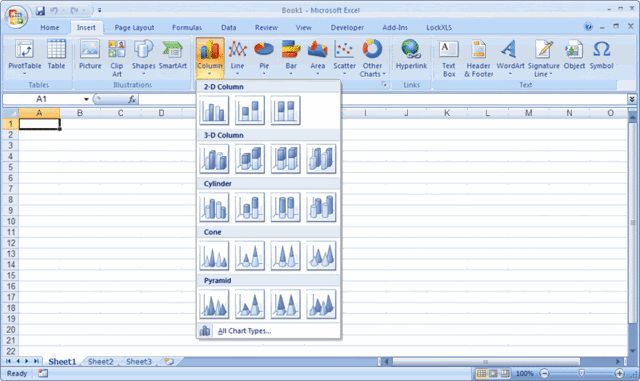
Task: Expand the Name Box dropdown arrow
Action: [86, 99]
